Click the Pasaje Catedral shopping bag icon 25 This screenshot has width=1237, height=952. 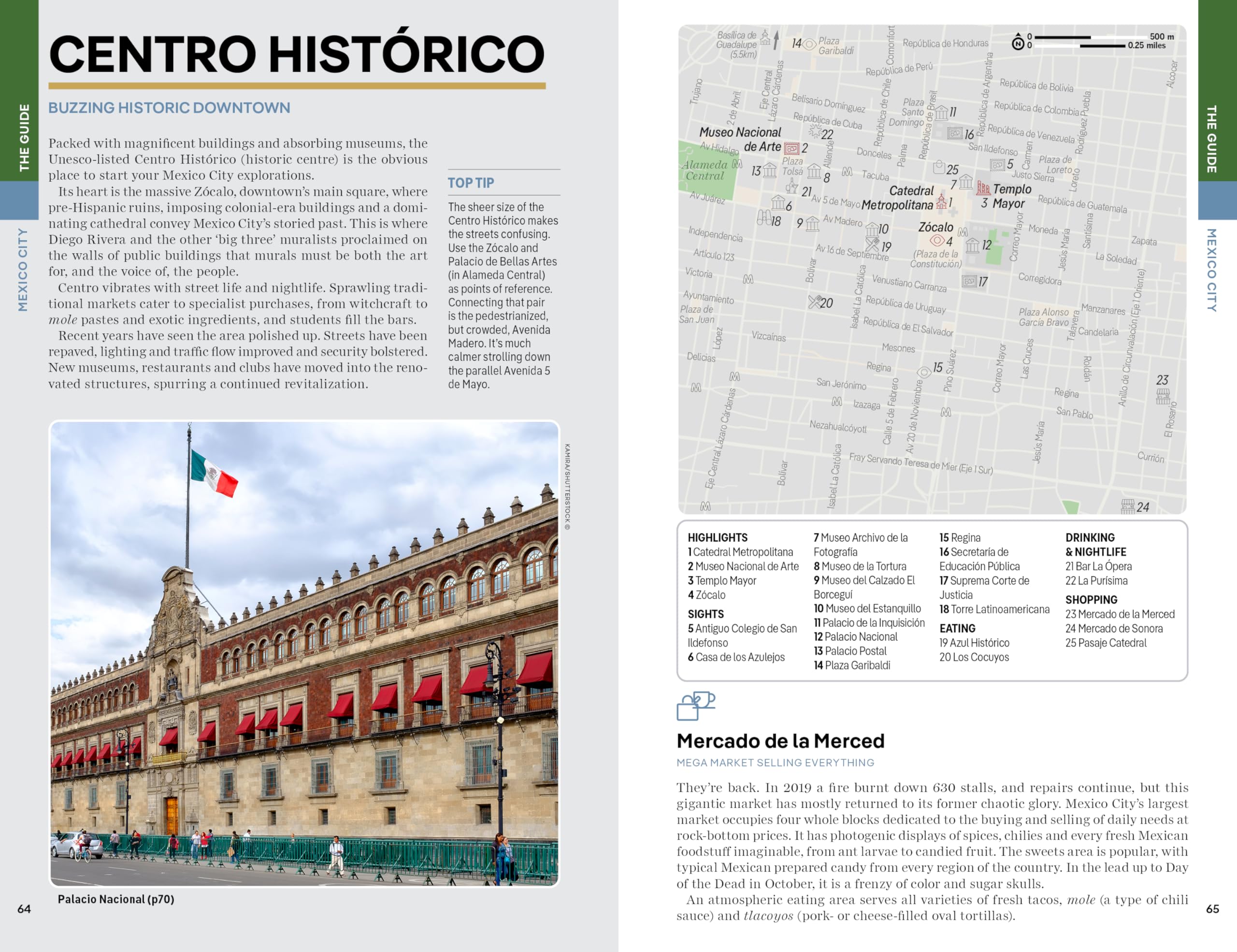938,168
